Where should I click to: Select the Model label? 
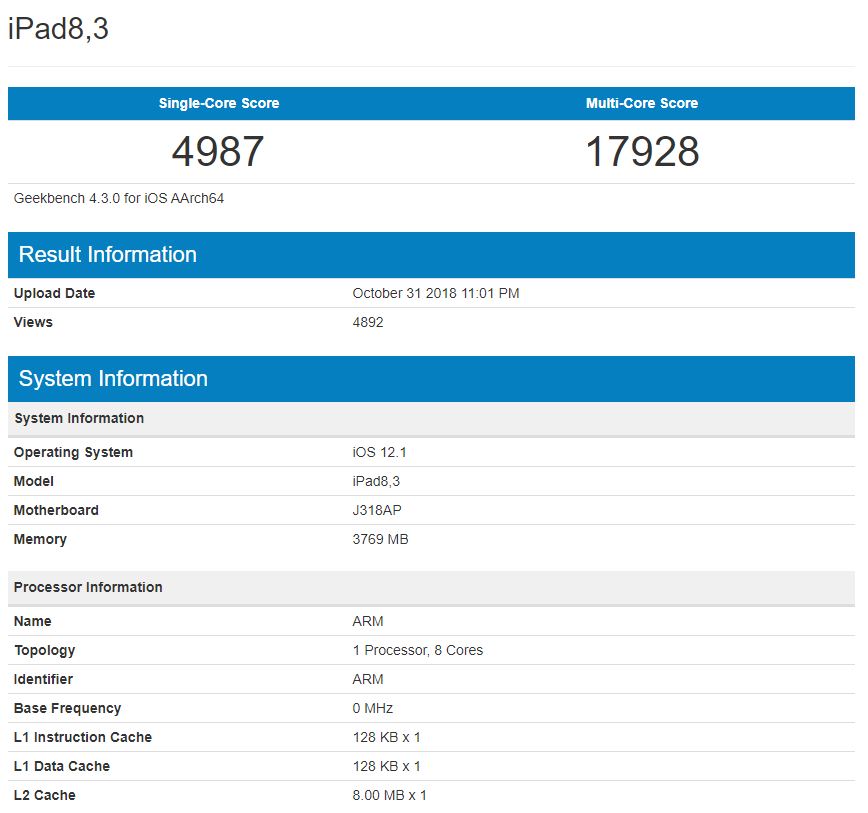click(34, 481)
